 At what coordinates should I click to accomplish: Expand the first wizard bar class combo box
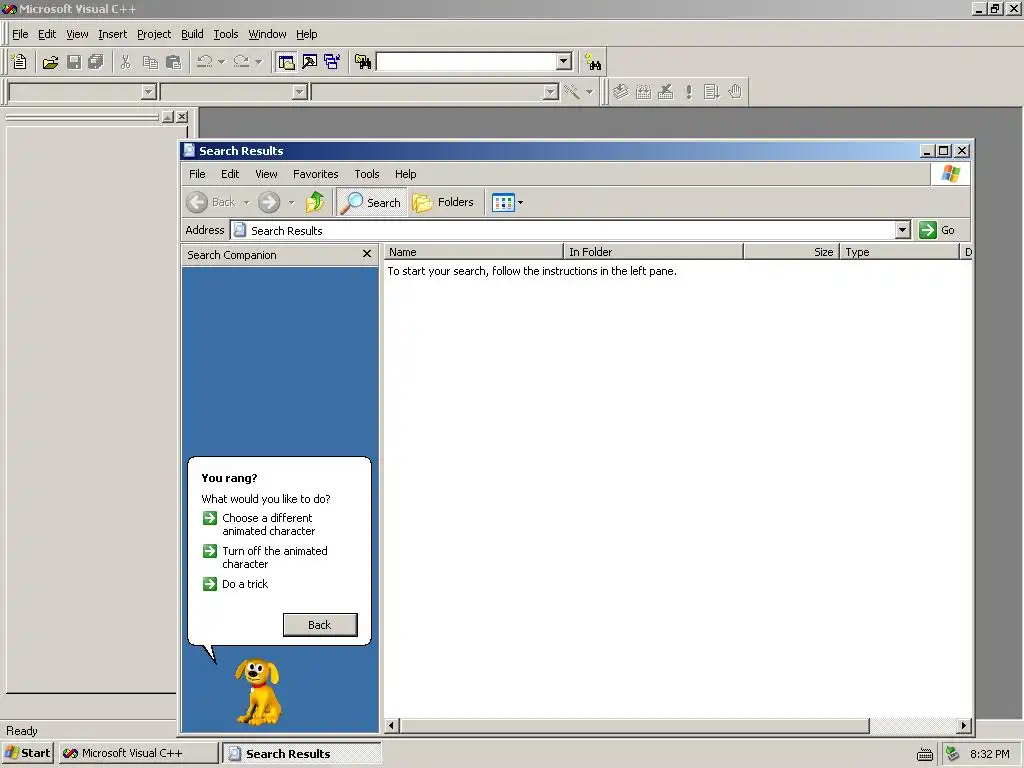click(x=149, y=92)
